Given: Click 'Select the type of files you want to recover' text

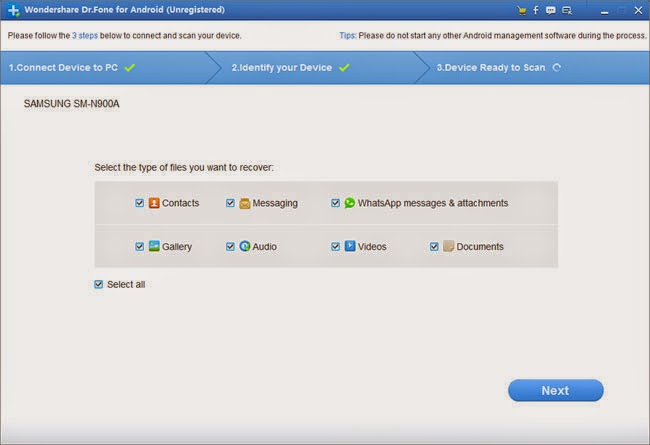Looking at the screenshot, I should 184,167.
